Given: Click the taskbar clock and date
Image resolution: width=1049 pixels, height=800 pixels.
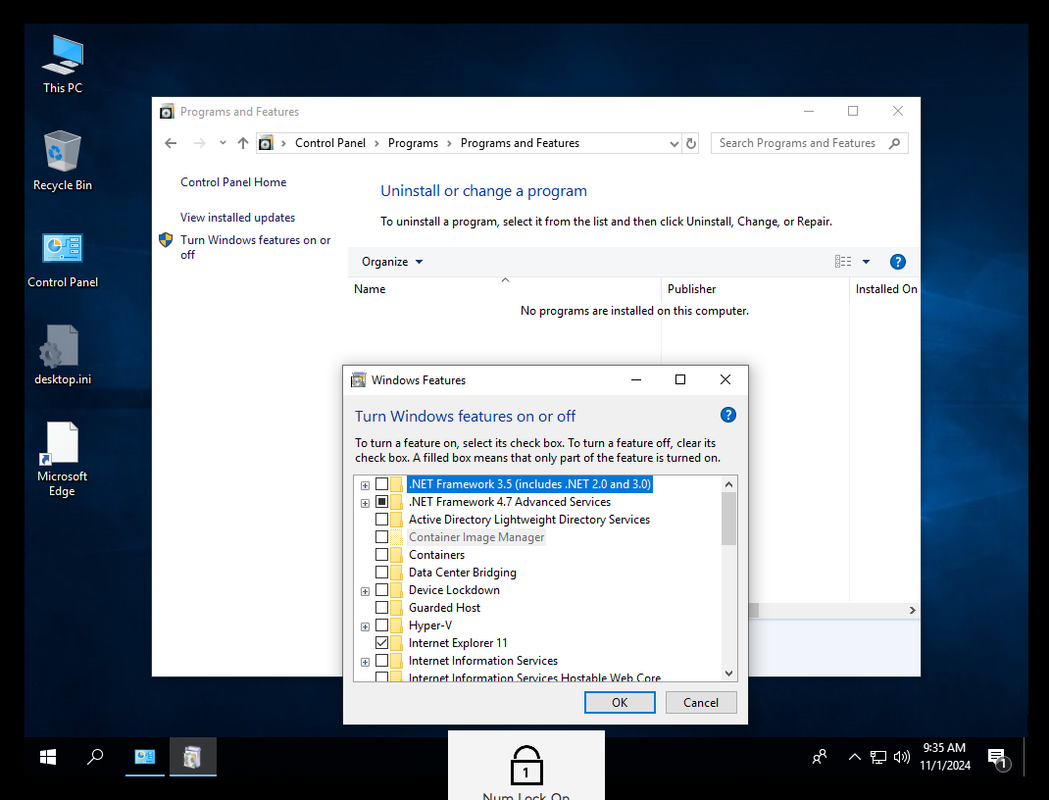Looking at the screenshot, I should click(x=945, y=757).
